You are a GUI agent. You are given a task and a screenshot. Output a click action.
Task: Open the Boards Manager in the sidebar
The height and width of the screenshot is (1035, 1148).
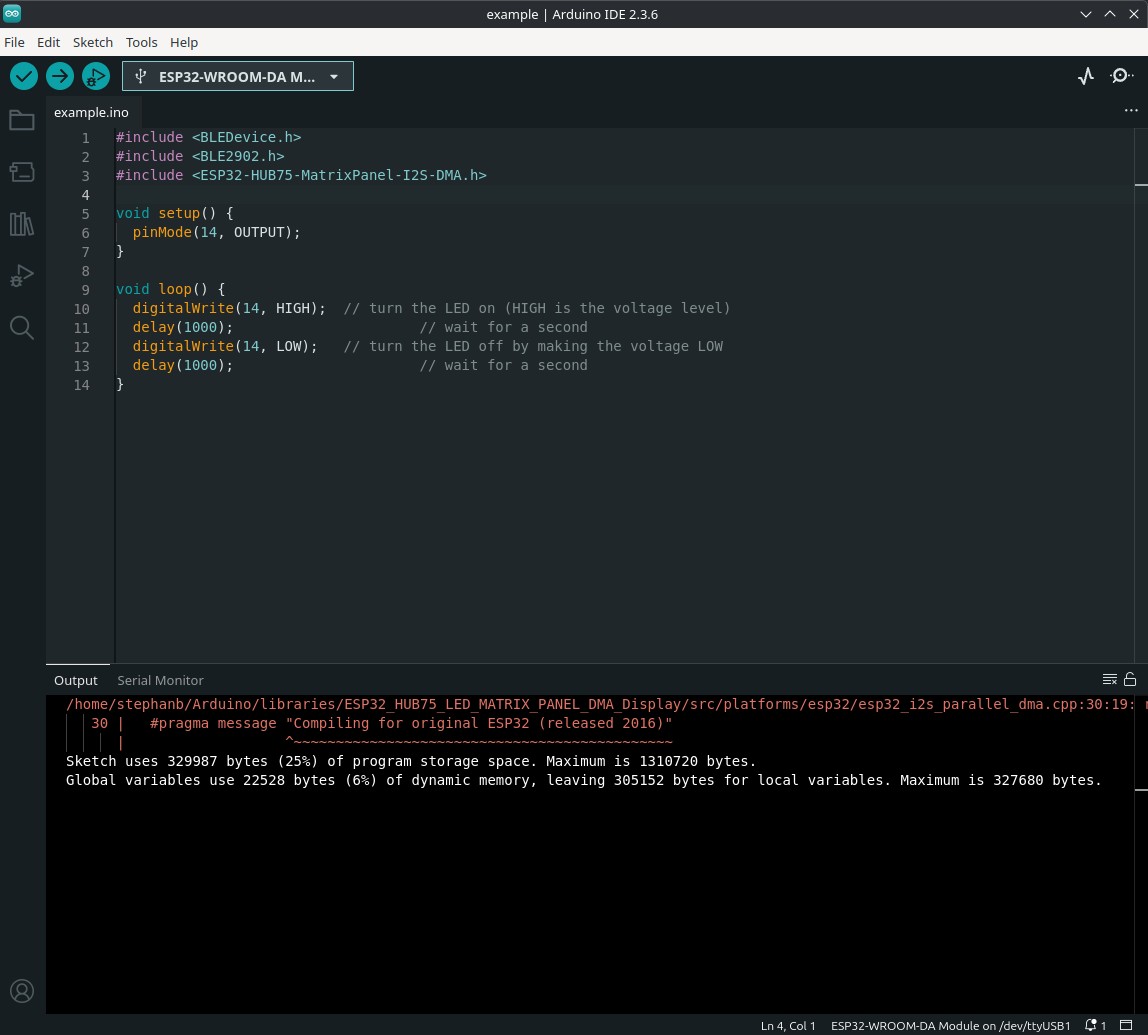[22, 172]
